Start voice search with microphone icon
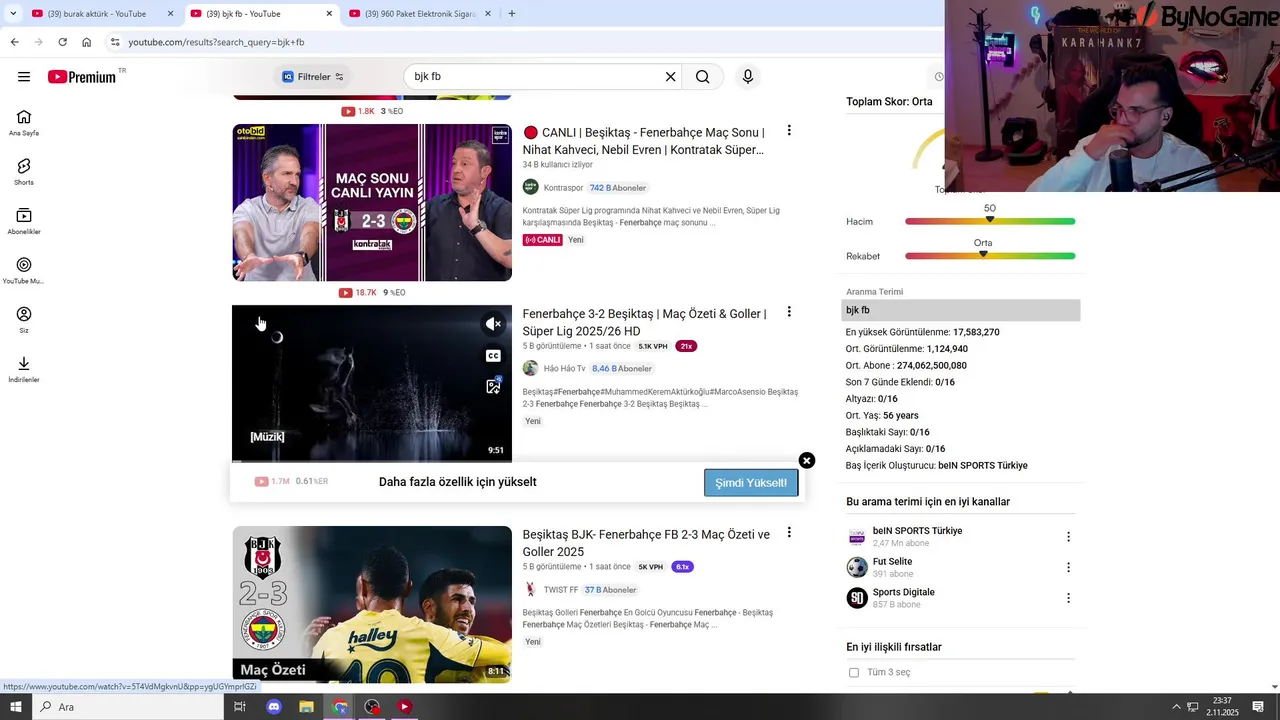Screen dimensions: 1280x720 (747, 77)
